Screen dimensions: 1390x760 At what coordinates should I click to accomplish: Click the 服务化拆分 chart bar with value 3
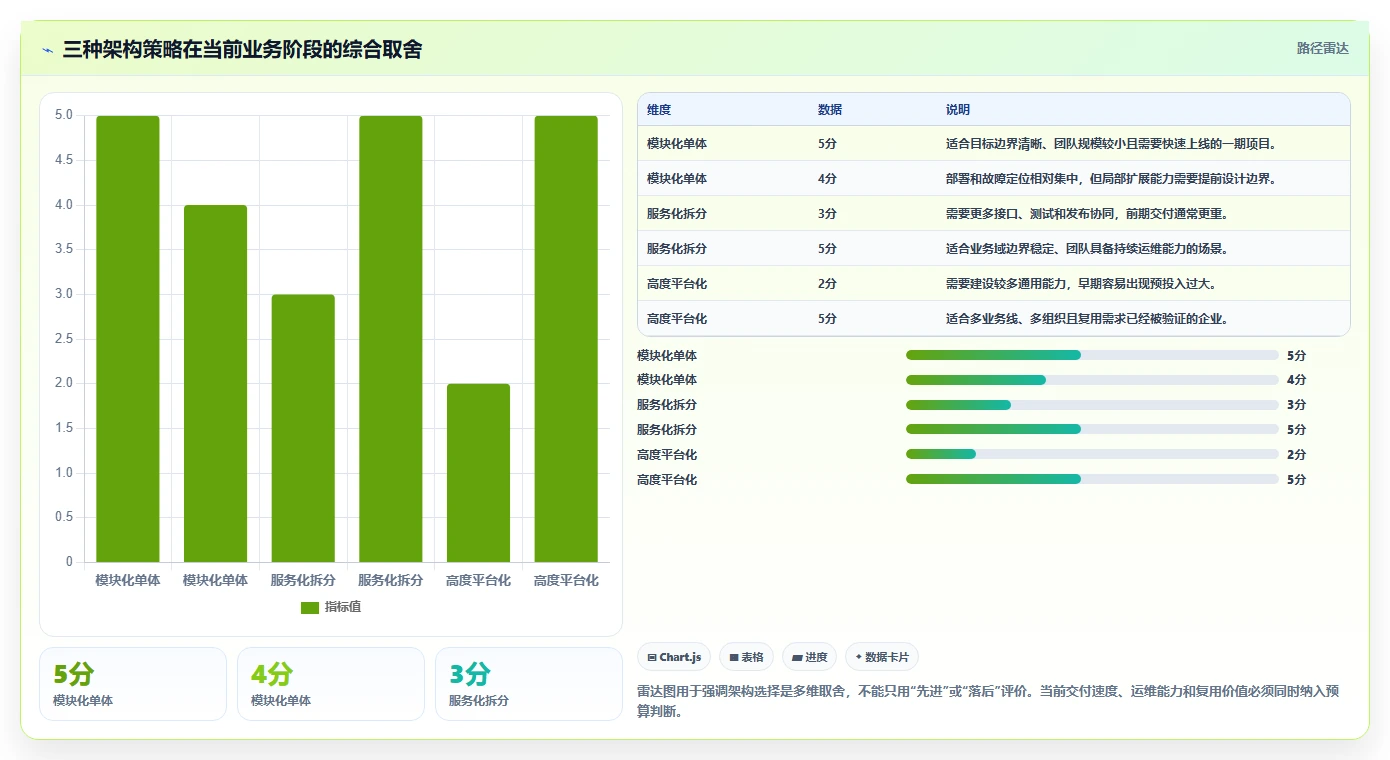pos(303,428)
